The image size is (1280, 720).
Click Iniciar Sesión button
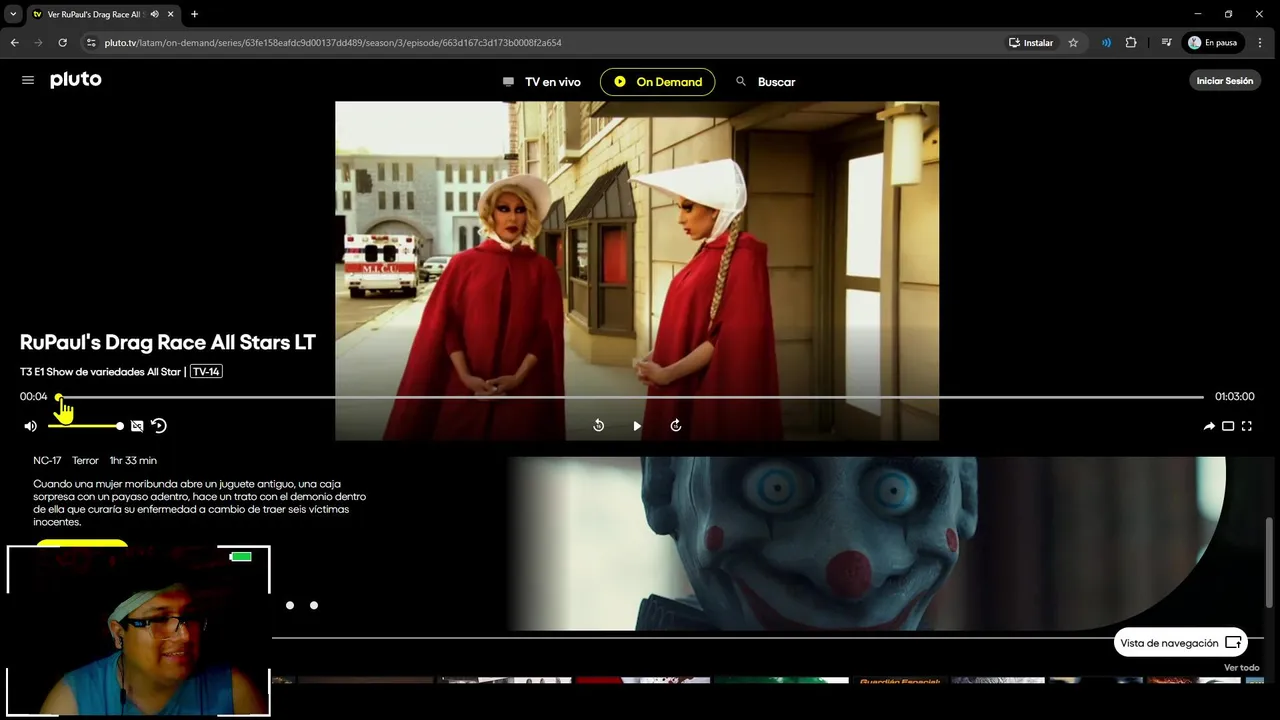(1224, 81)
